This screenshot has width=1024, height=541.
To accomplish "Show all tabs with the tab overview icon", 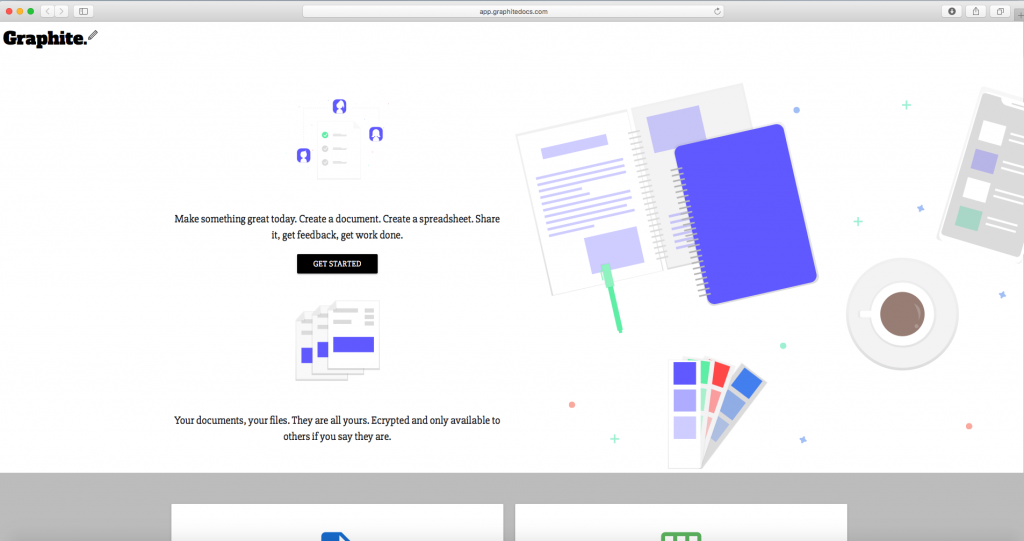I will 1000,11.
